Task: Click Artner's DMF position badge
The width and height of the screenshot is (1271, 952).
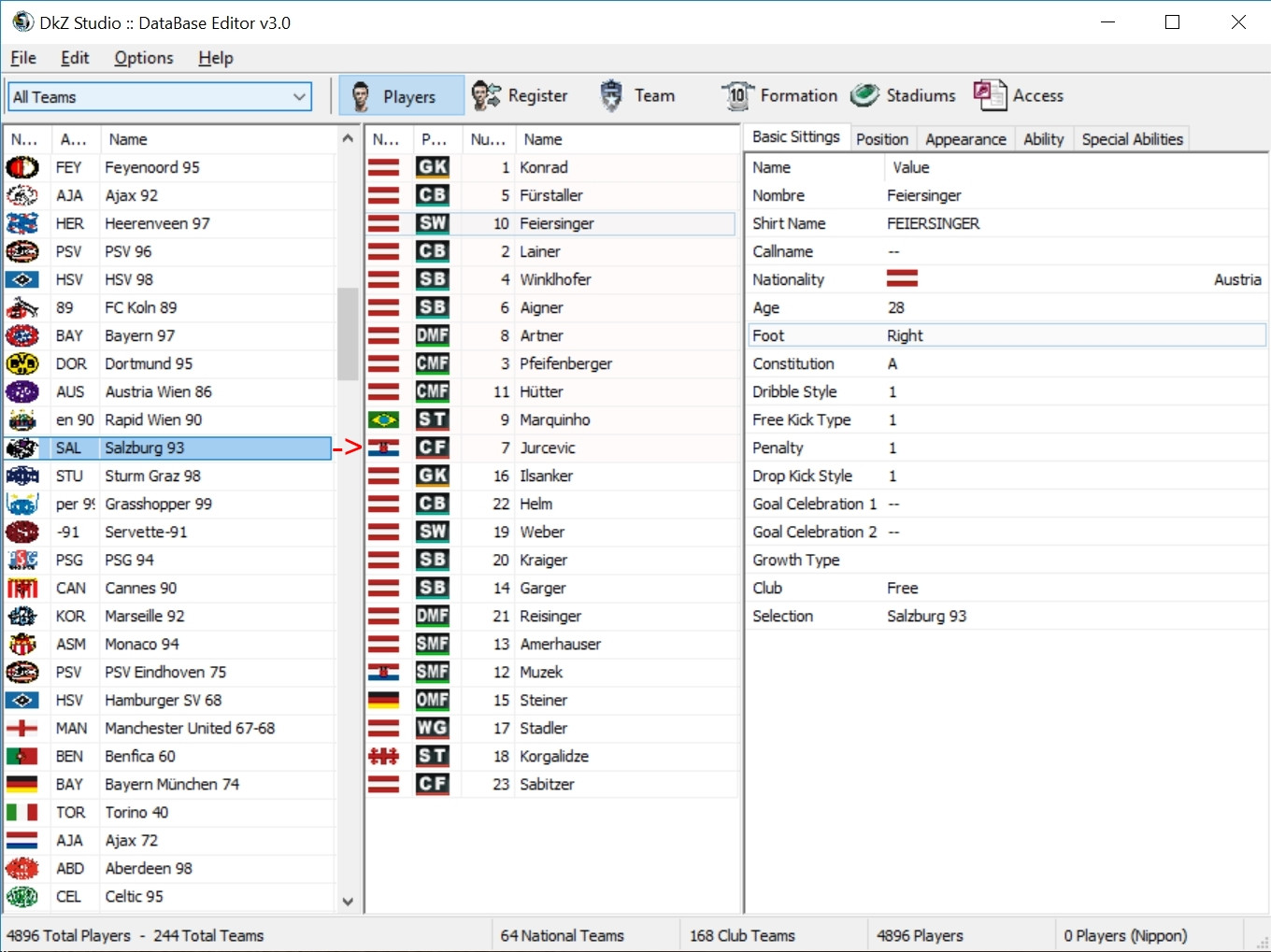Action: tap(433, 335)
